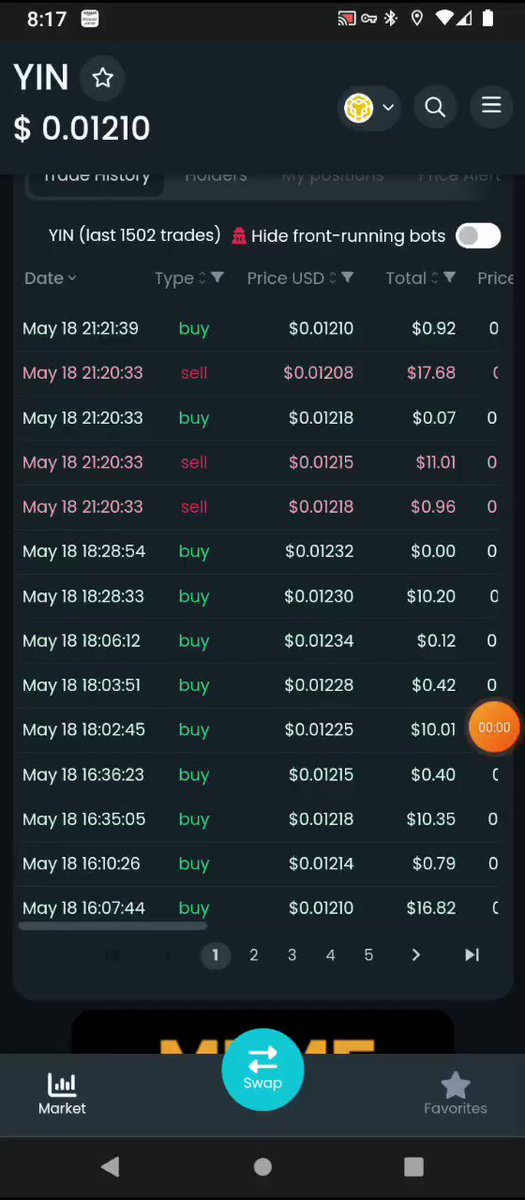The width and height of the screenshot is (525, 1200).
Task: Go to page 3 of trades
Action: 292,955
